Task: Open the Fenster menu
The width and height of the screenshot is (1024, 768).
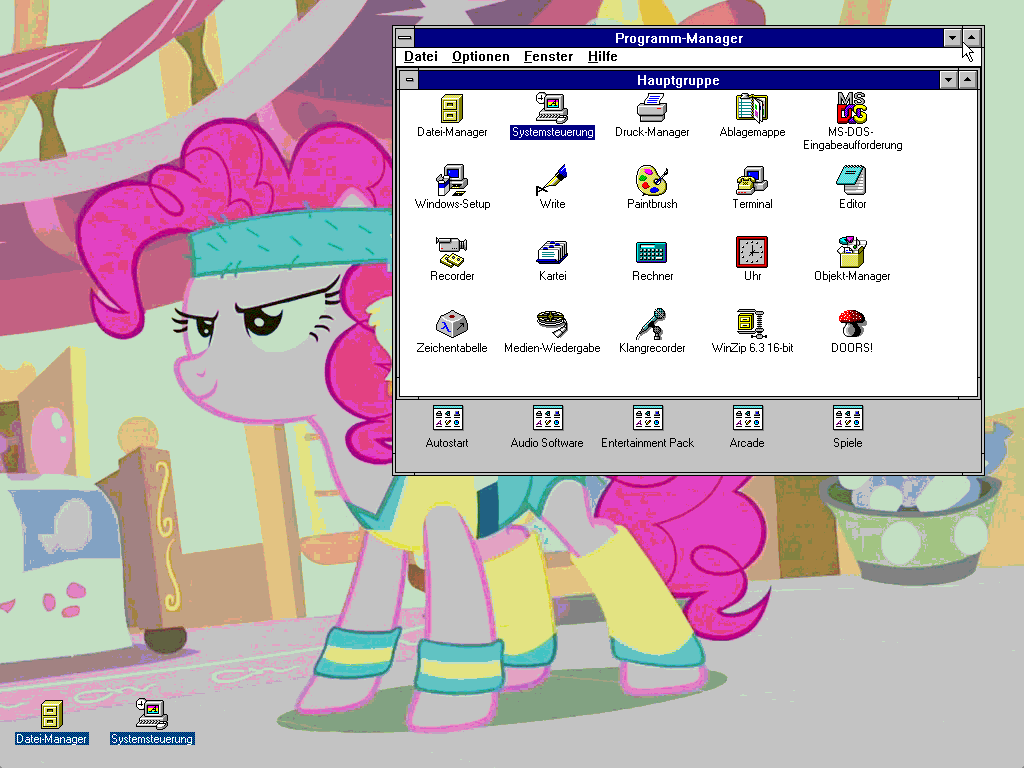Action: (x=548, y=57)
